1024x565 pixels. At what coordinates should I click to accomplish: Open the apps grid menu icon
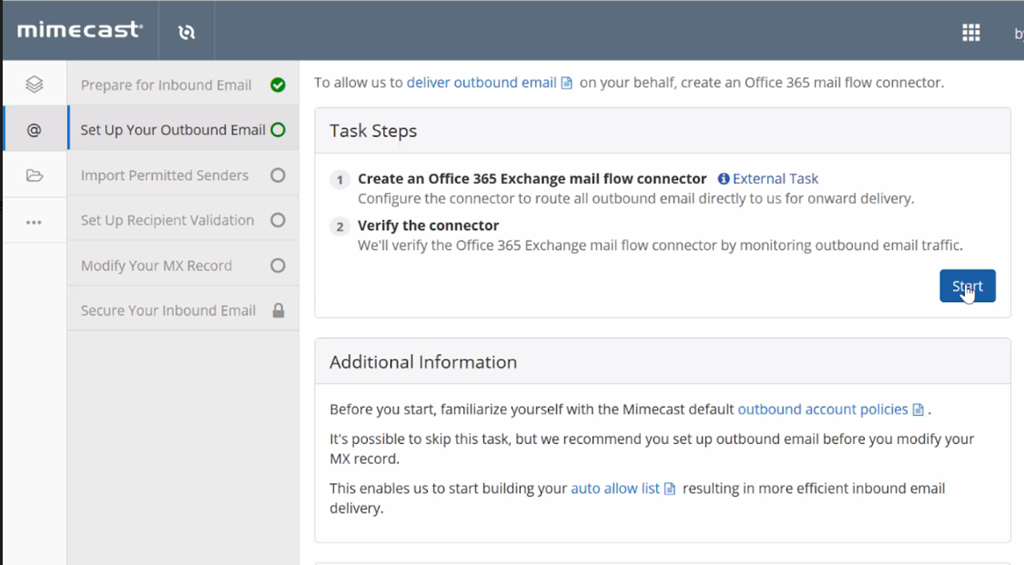(971, 33)
